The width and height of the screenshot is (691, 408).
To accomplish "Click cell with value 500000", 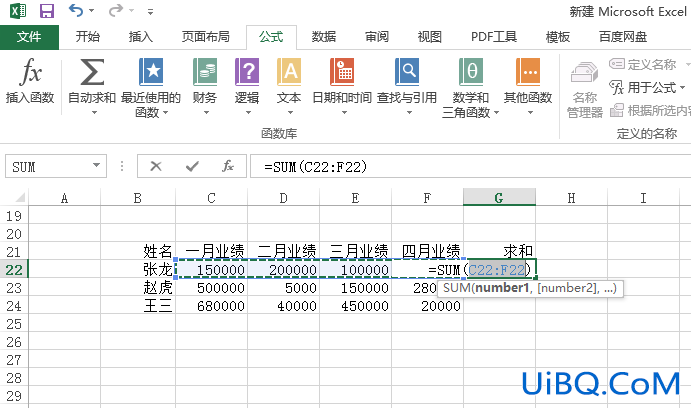I will (x=212, y=288).
